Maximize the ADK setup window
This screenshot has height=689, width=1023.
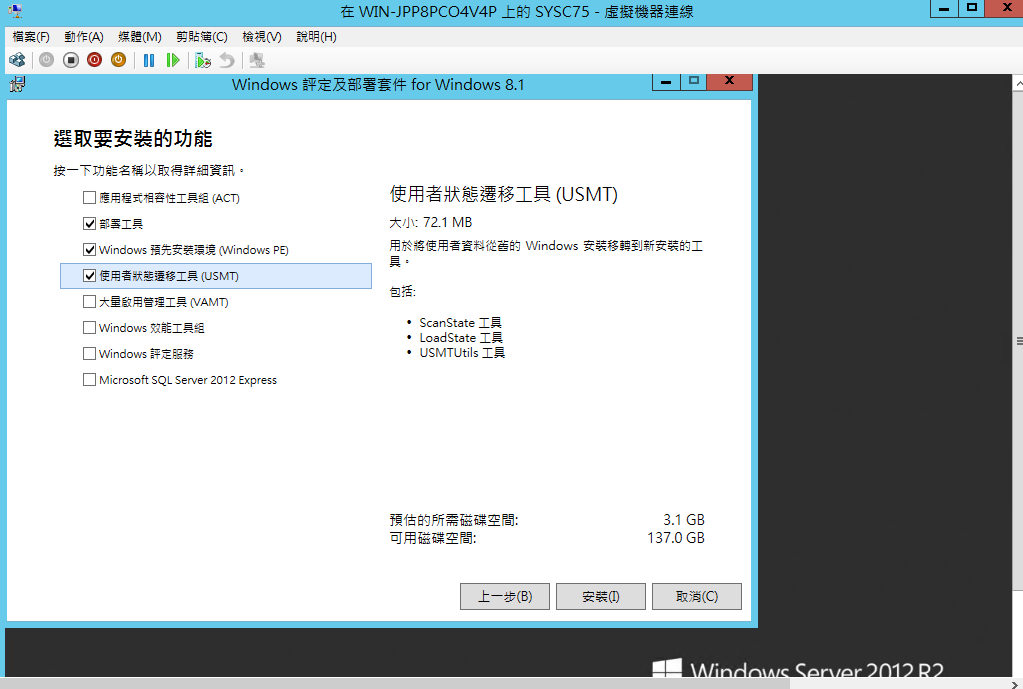pyautogui.click(x=694, y=82)
